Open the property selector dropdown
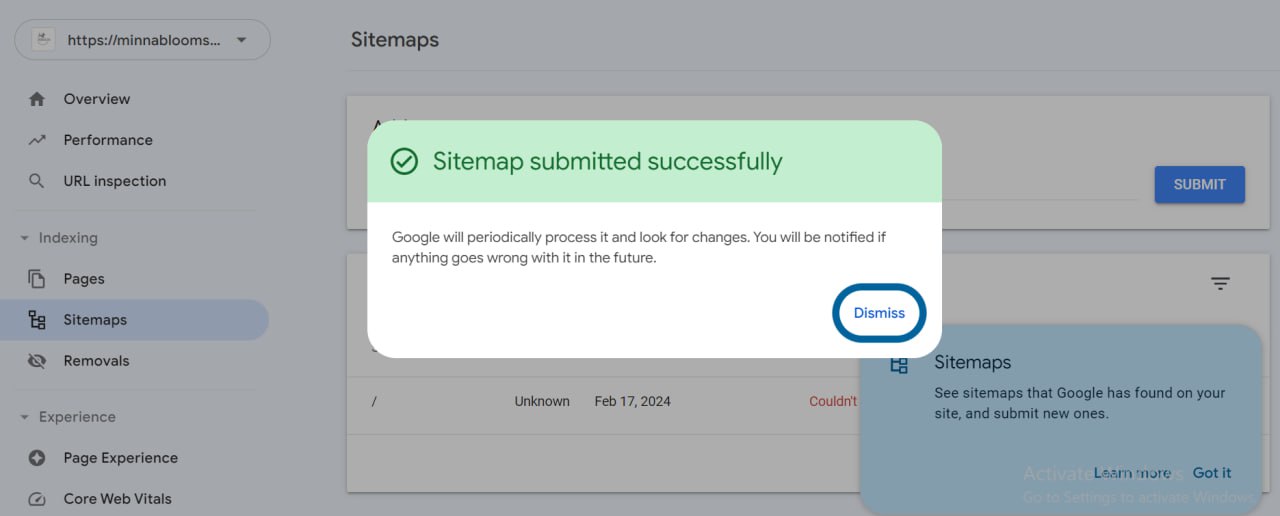 click(x=142, y=40)
